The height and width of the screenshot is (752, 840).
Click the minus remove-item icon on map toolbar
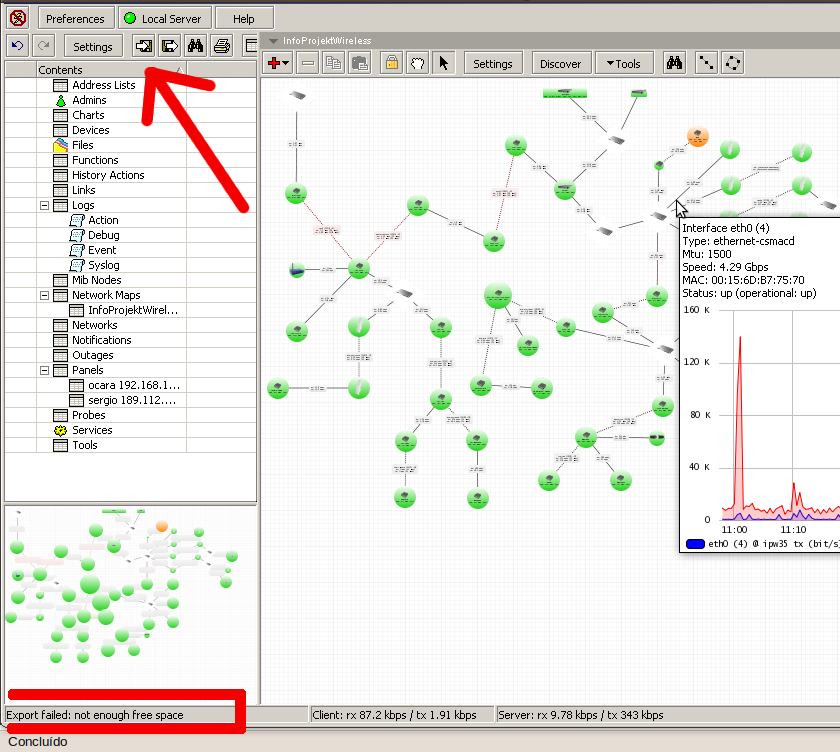tap(308, 63)
